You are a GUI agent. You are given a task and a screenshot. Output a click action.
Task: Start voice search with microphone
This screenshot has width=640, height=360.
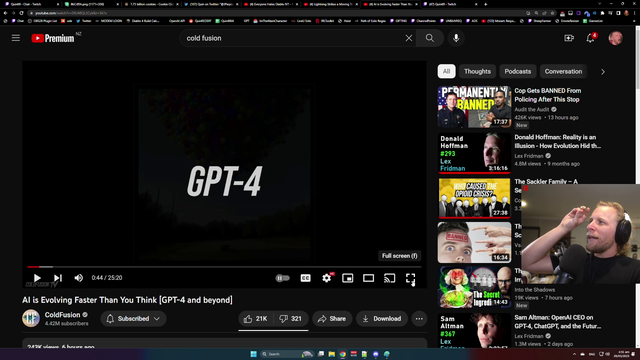[x=456, y=38]
